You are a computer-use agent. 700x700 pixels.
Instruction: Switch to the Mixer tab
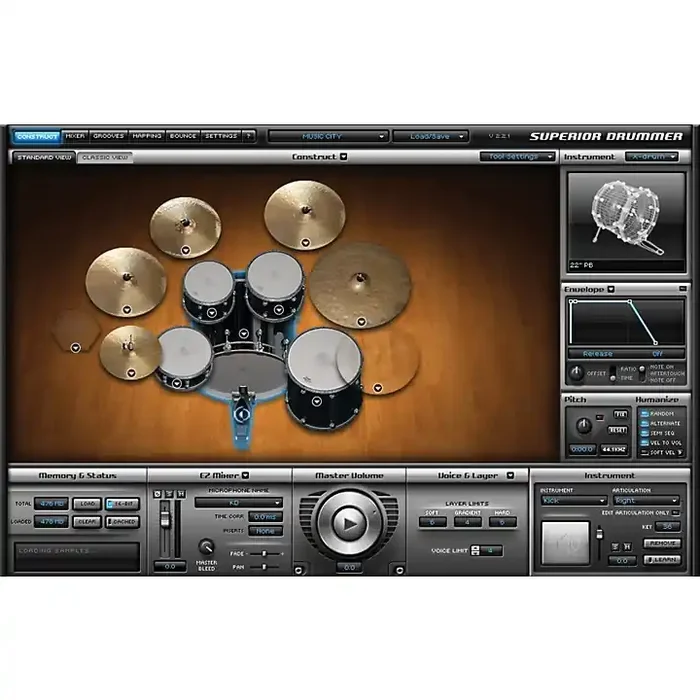(75, 136)
